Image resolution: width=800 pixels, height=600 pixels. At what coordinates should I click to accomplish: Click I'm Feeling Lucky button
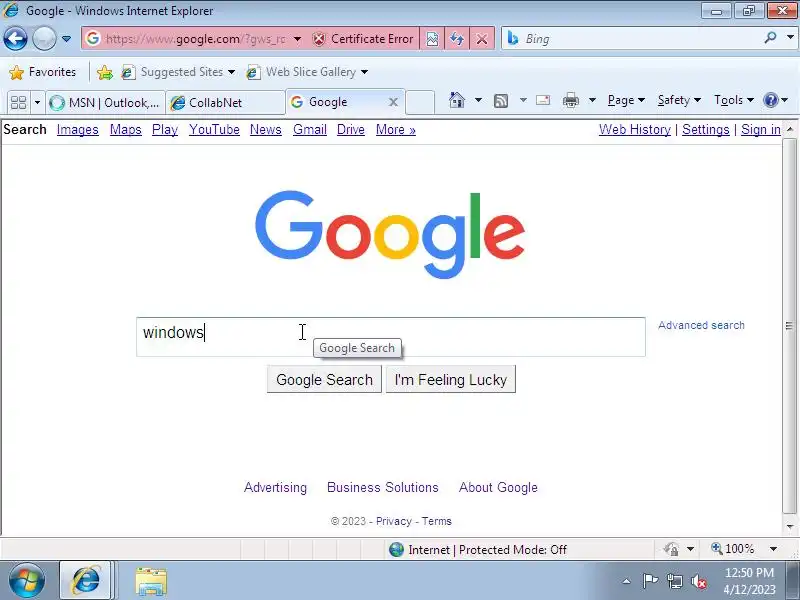pyautogui.click(x=451, y=379)
